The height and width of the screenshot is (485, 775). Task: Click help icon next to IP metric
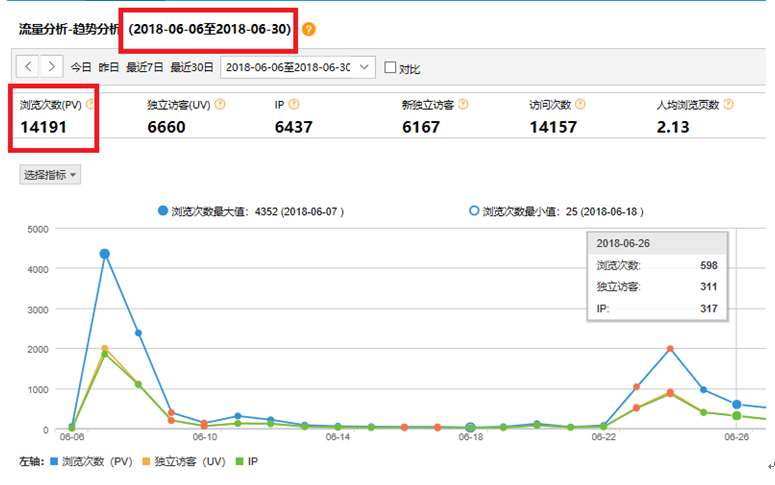(295, 103)
